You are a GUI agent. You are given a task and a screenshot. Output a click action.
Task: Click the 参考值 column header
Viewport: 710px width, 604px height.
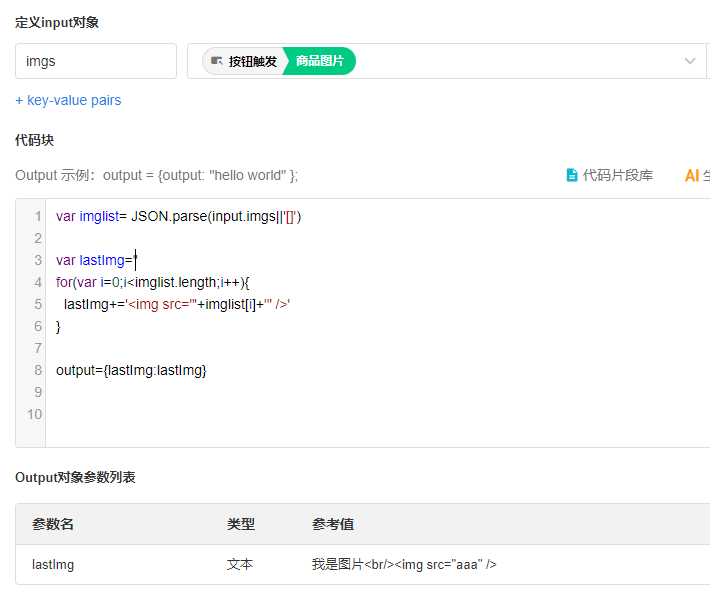pyautogui.click(x=333, y=524)
